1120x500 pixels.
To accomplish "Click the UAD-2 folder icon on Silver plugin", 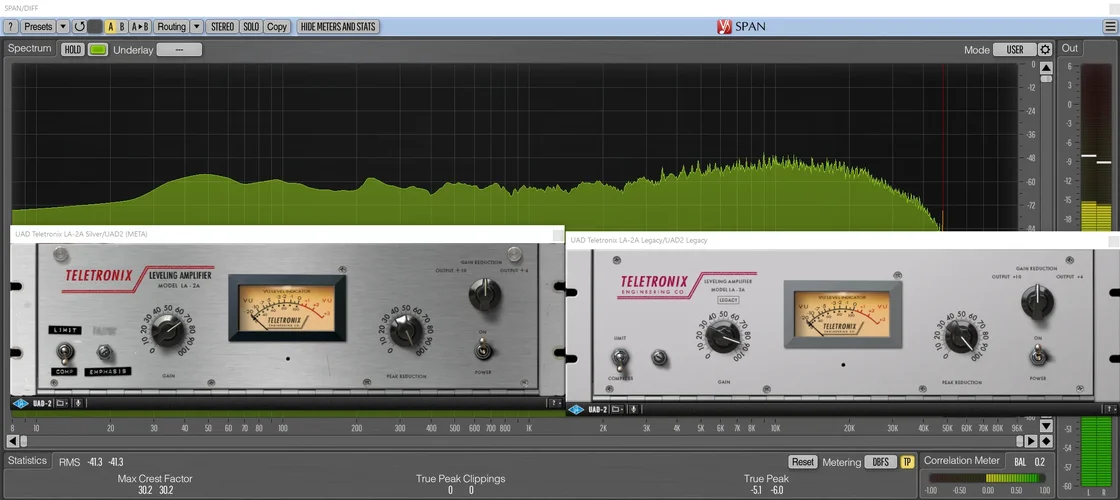I will [61, 403].
